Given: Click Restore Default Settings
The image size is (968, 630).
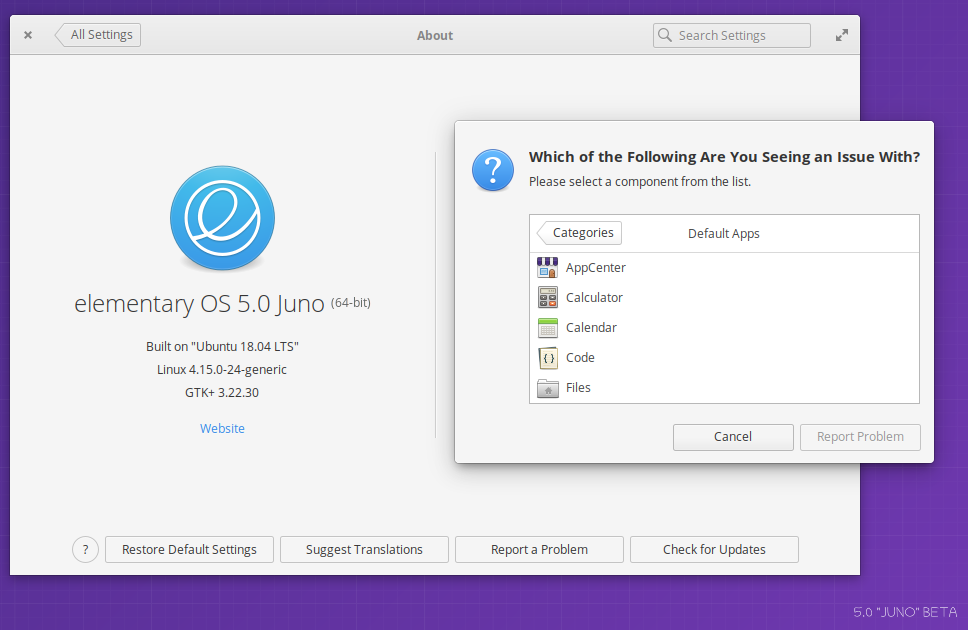Looking at the screenshot, I should (x=189, y=550).
